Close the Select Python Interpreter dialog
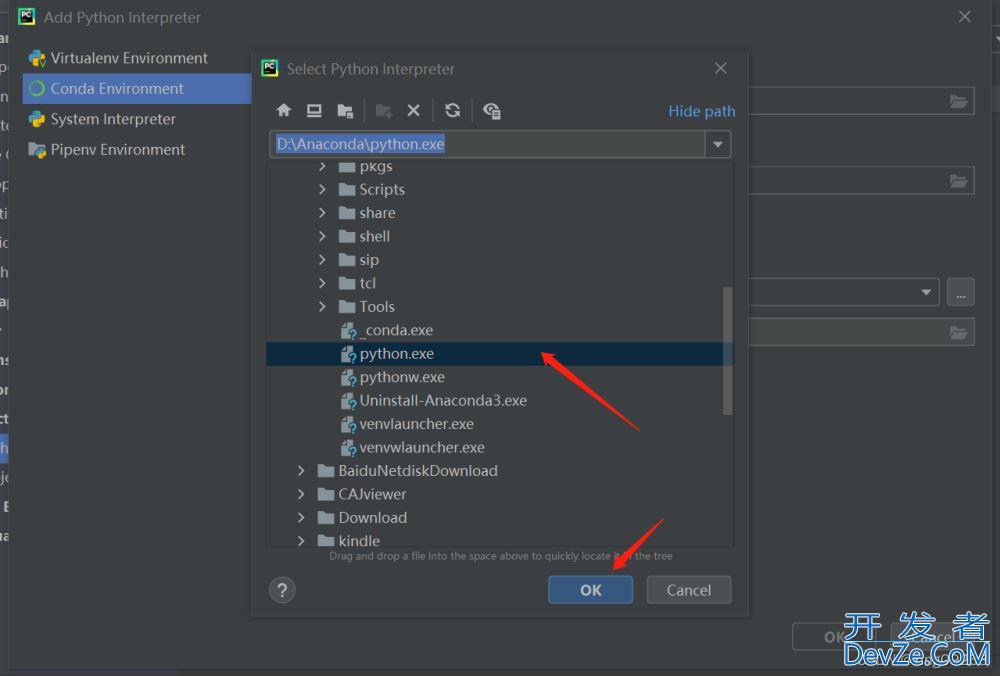The height and width of the screenshot is (676, 1000). [721, 68]
